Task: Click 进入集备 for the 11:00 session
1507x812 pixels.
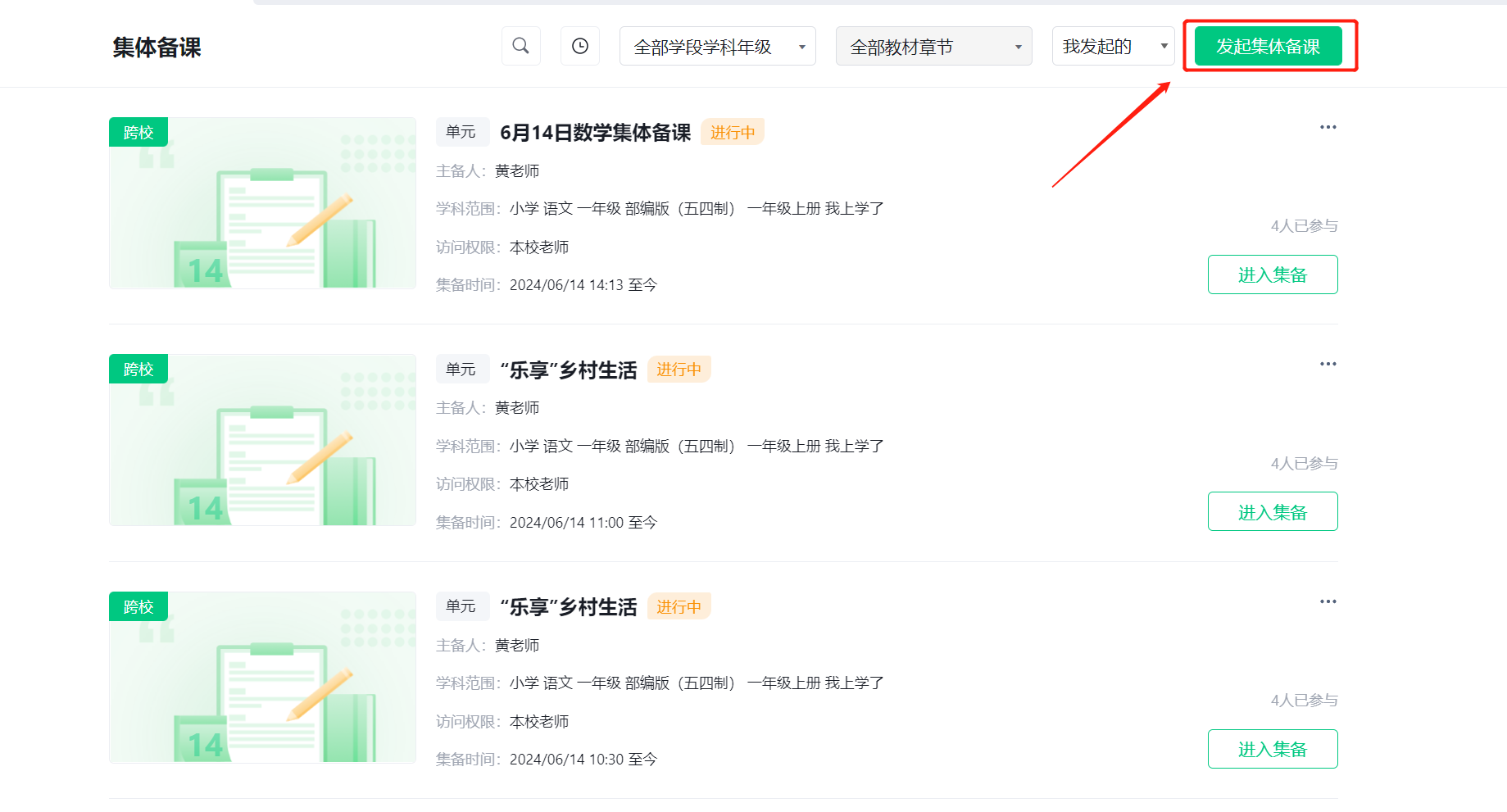Action: (x=1273, y=512)
